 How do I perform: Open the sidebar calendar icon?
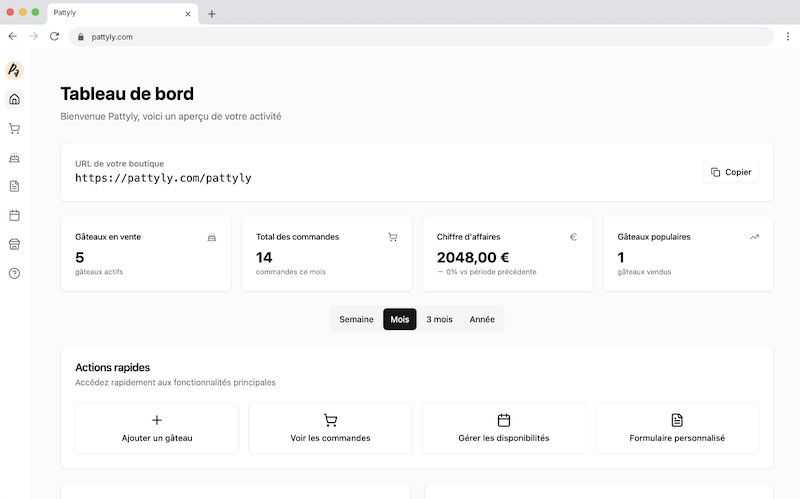pyautogui.click(x=14, y=215)
